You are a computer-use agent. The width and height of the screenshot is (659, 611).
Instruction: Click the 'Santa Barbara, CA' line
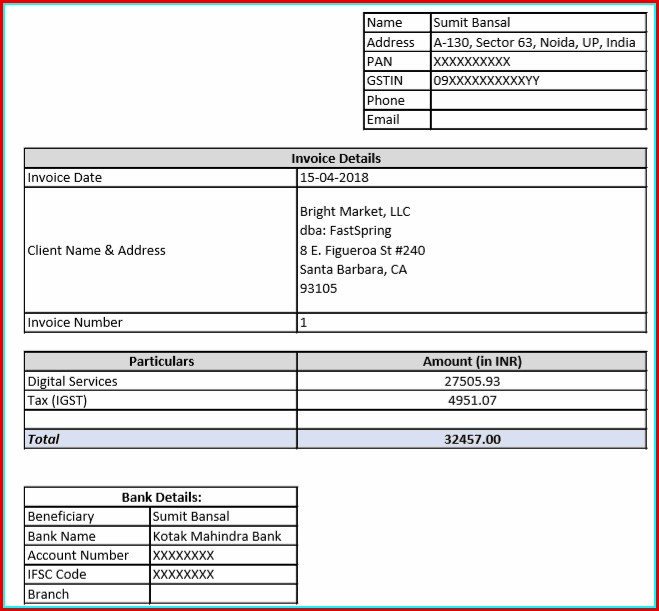pos(353,269)
